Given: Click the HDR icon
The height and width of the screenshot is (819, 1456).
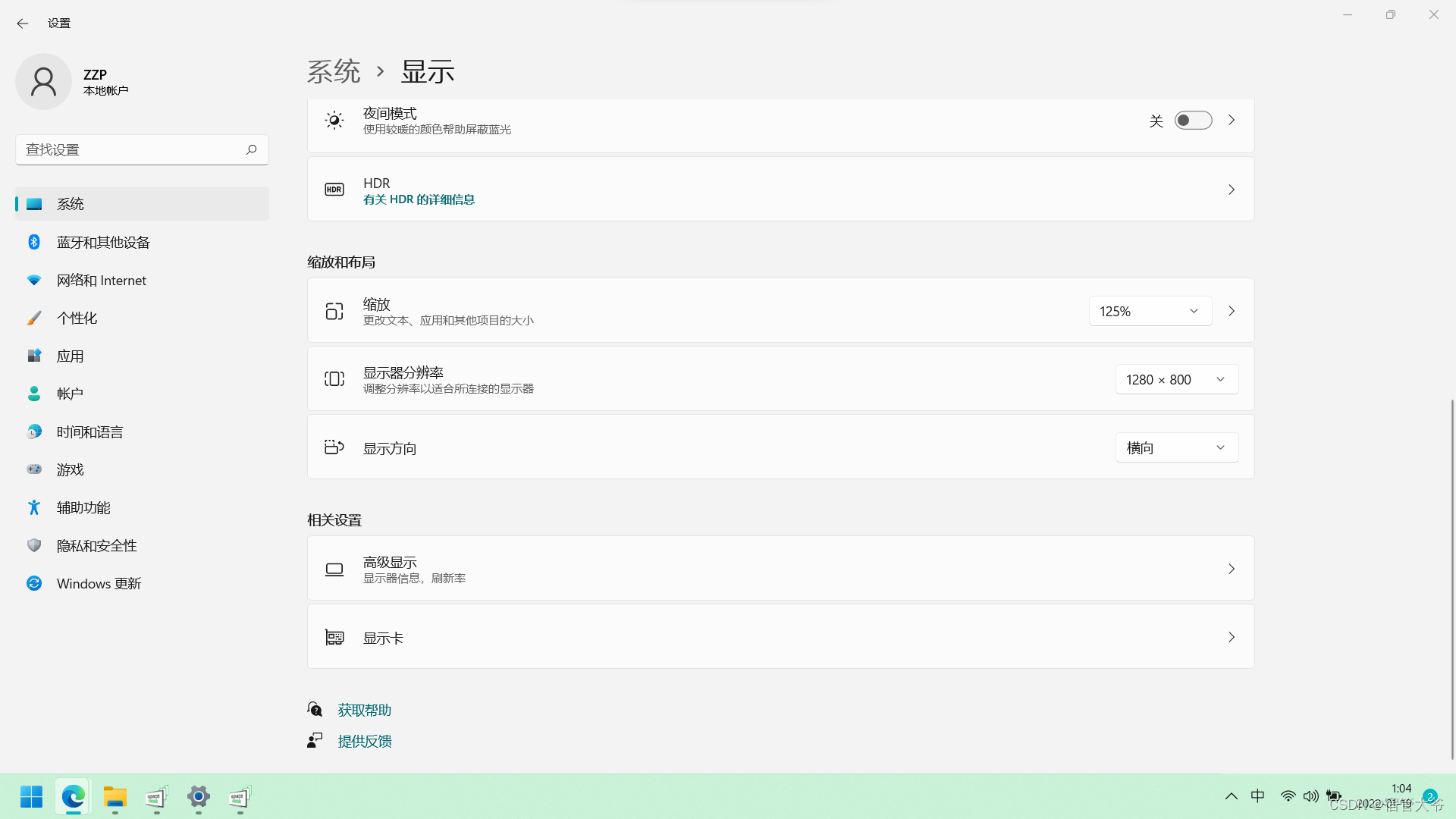Looking at the screenshot, I should pyautogui.click(x=334, y=190).
